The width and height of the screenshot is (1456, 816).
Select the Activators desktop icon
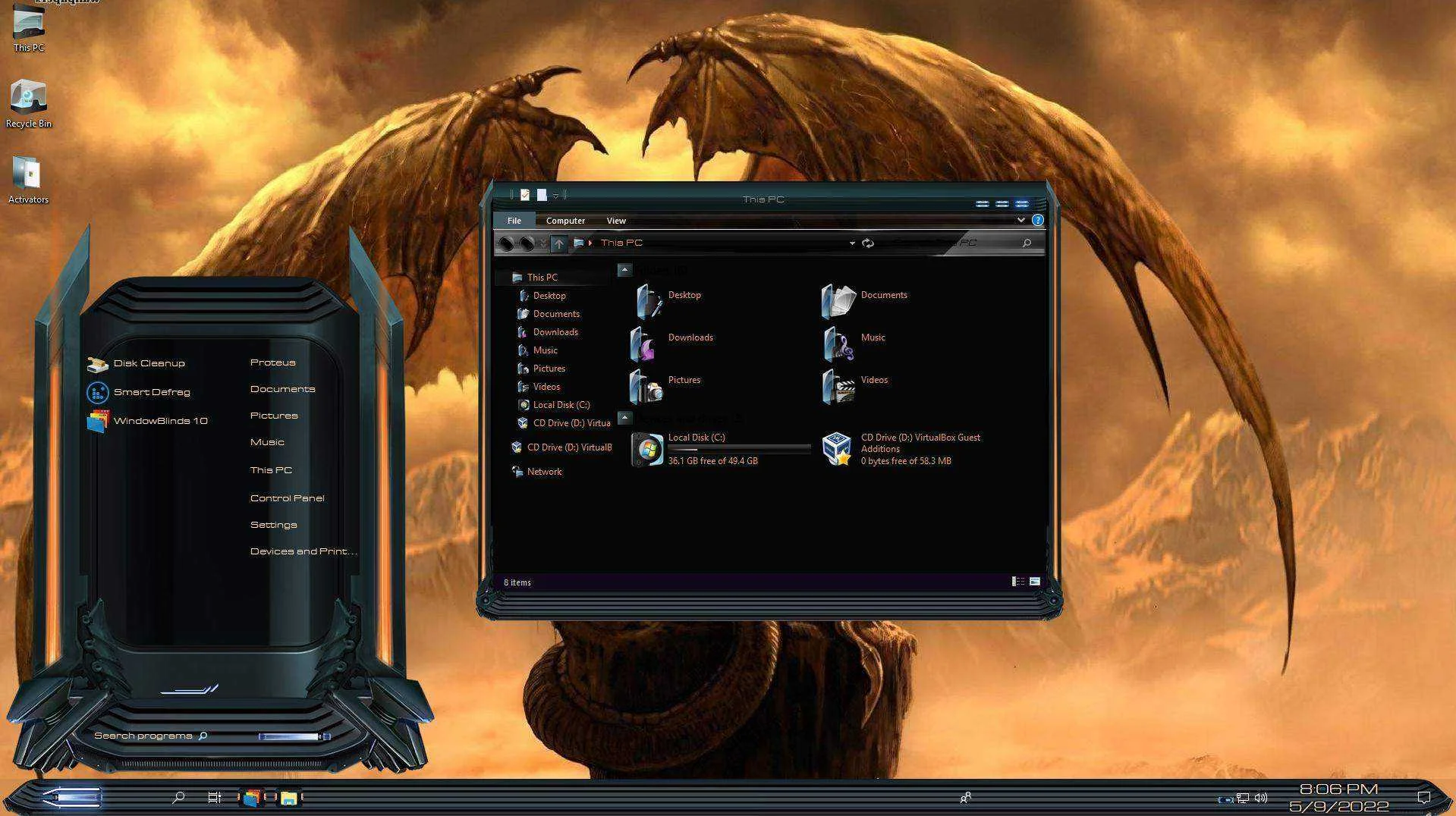click(29, 180)
